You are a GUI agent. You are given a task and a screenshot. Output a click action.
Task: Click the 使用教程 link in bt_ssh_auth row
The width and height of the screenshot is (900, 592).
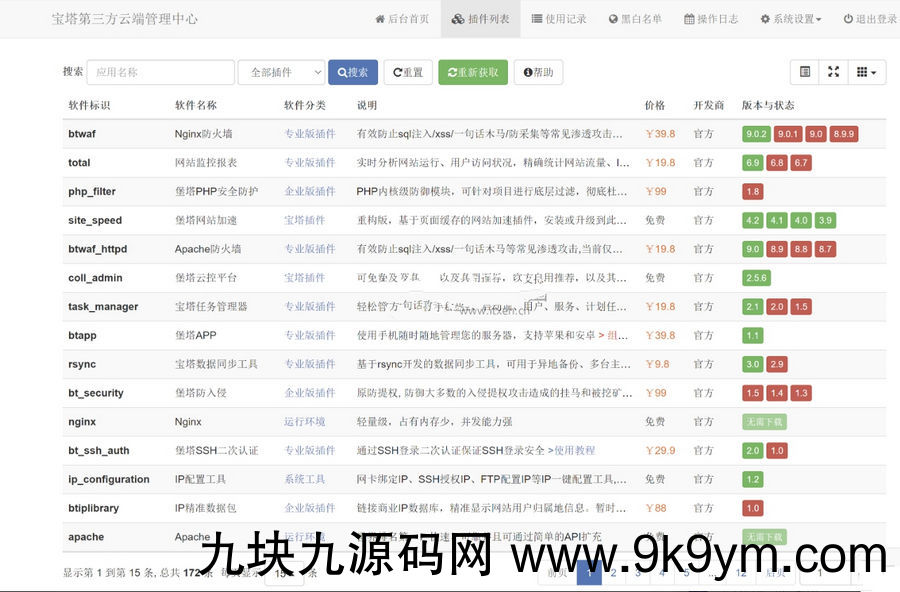coord(574,451)
